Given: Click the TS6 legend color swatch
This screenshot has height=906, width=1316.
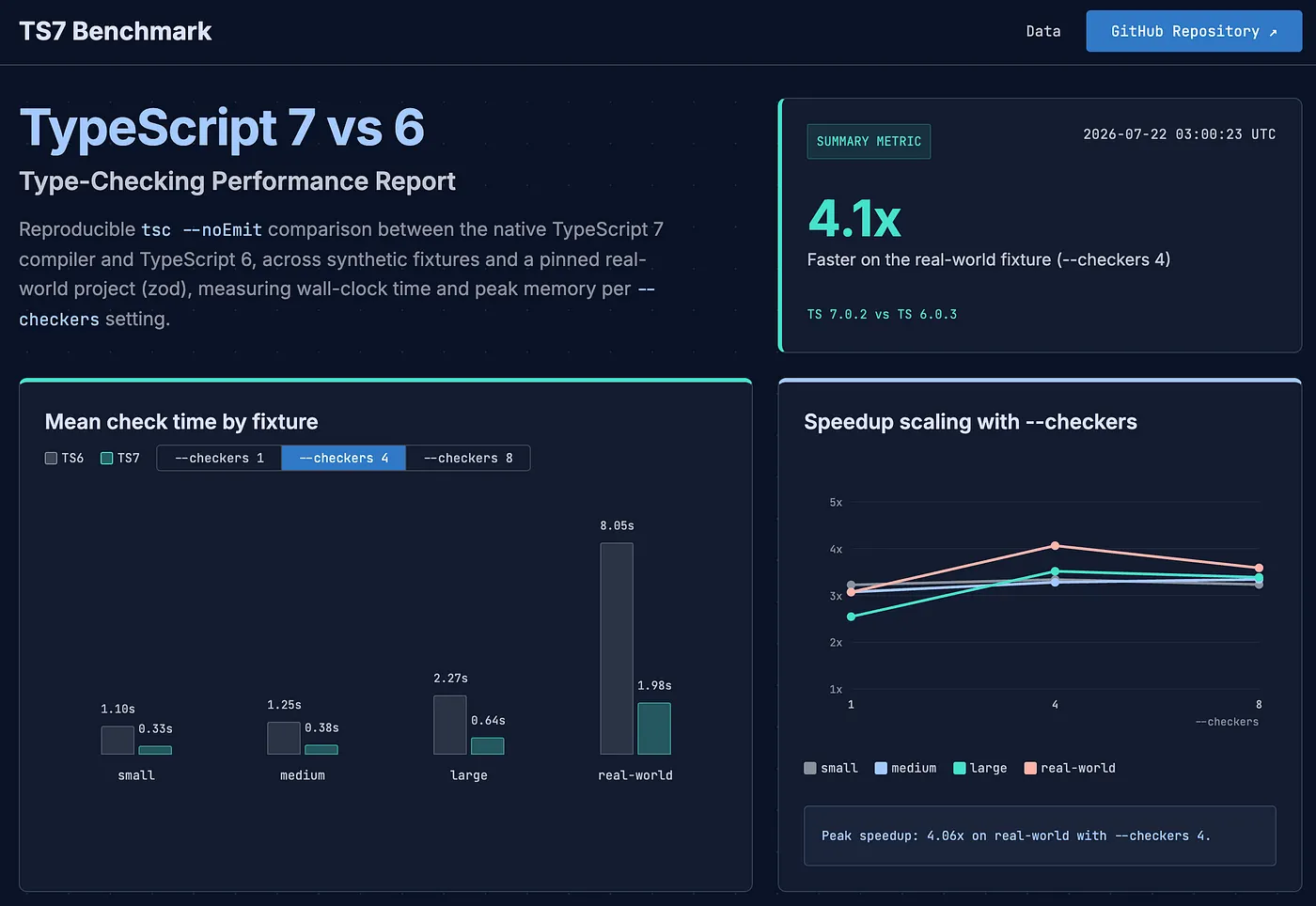Looking at the screenshot, I should pos(52,459).
